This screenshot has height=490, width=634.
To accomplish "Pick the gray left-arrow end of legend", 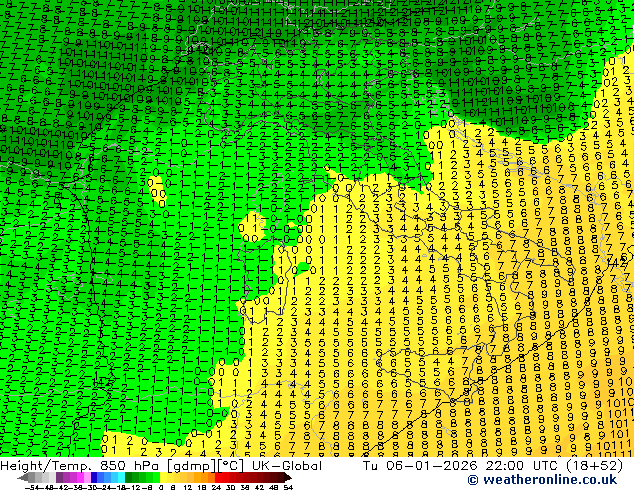I will [x=22, y=478].
